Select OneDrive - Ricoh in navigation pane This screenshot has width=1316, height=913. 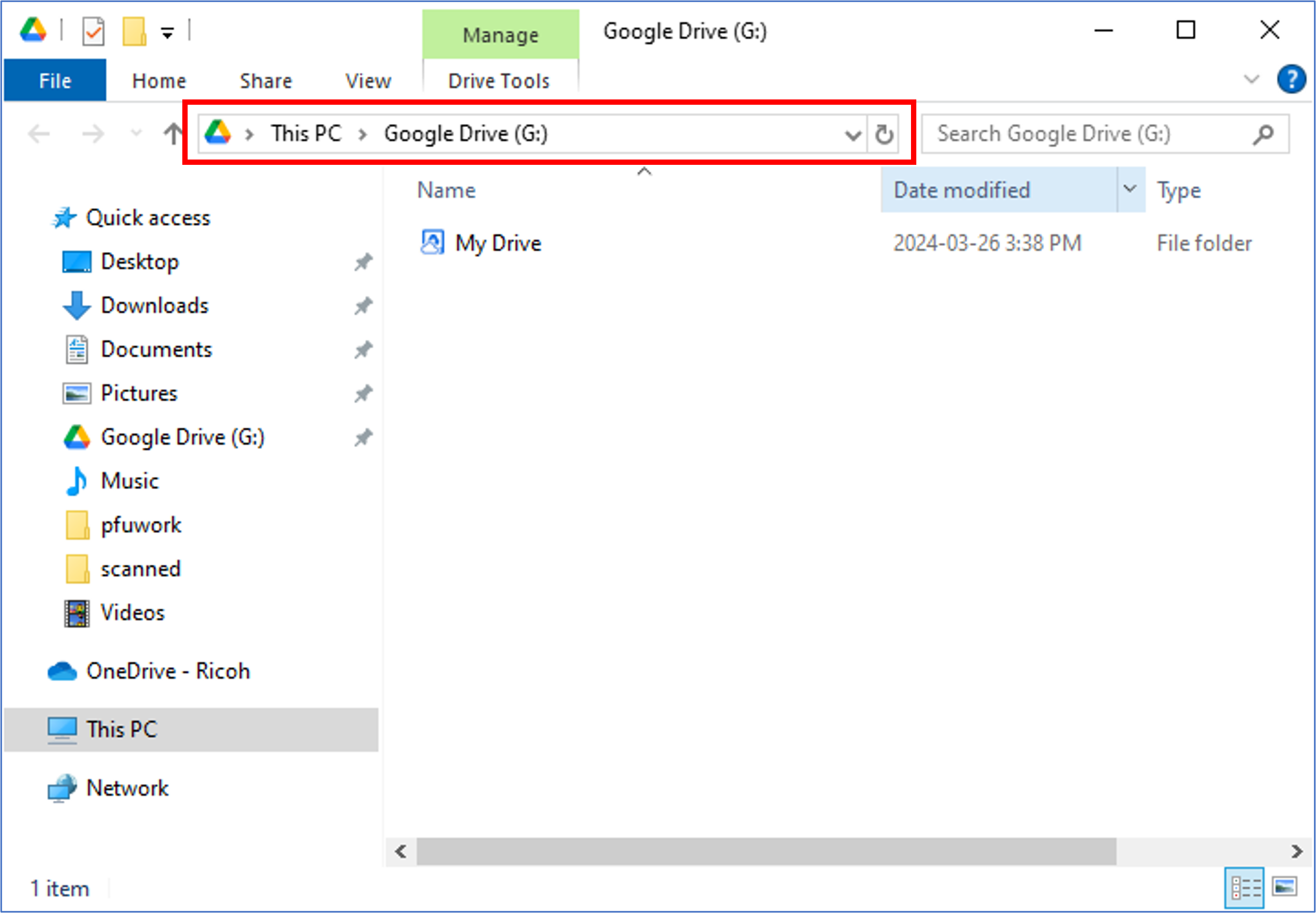[x=168, y=671]
